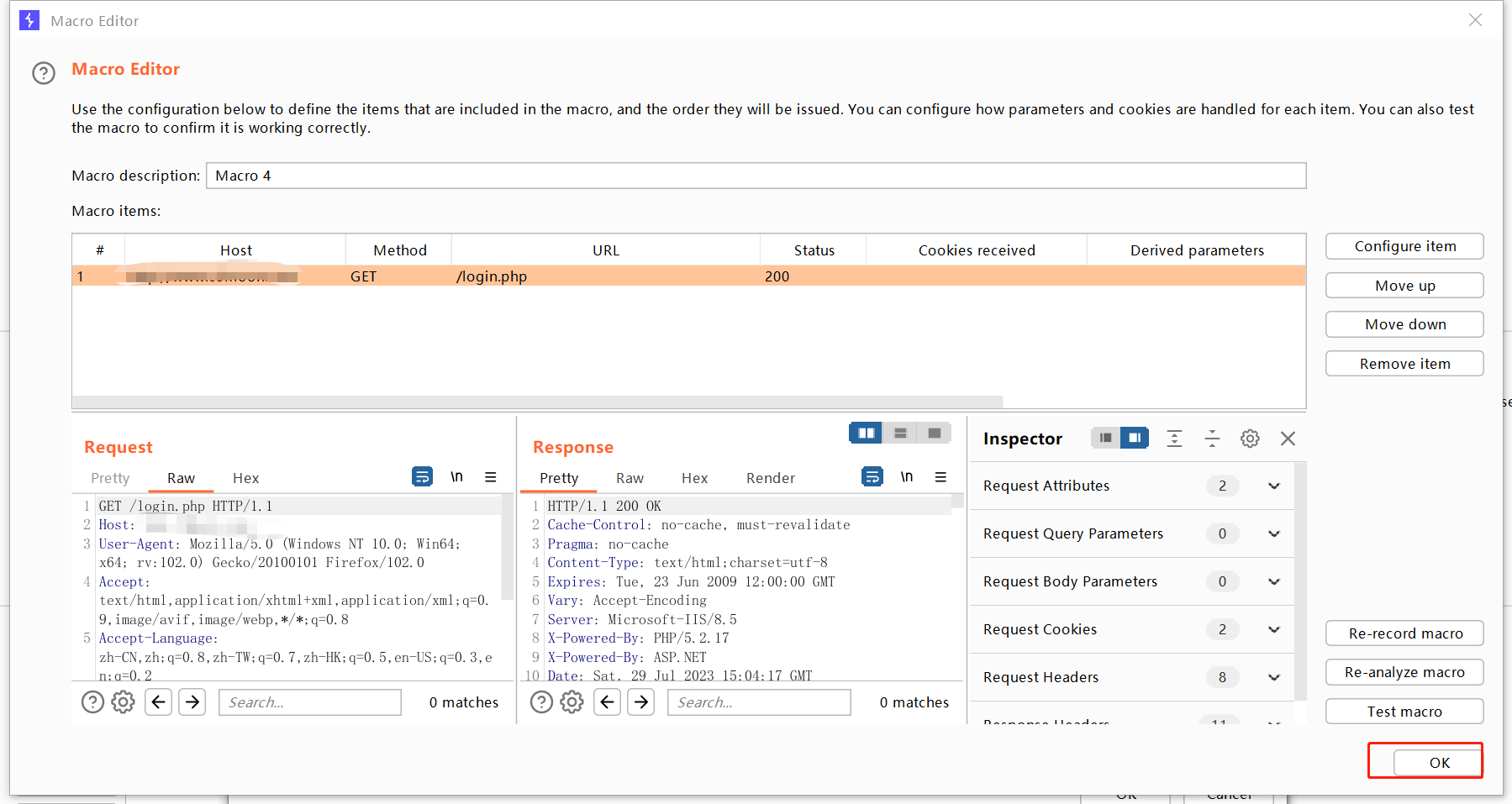Screen dimensions: 1512x804
Task: Click the Inspector panel vertical scrollbar
Action: (x=1301, y=581)
